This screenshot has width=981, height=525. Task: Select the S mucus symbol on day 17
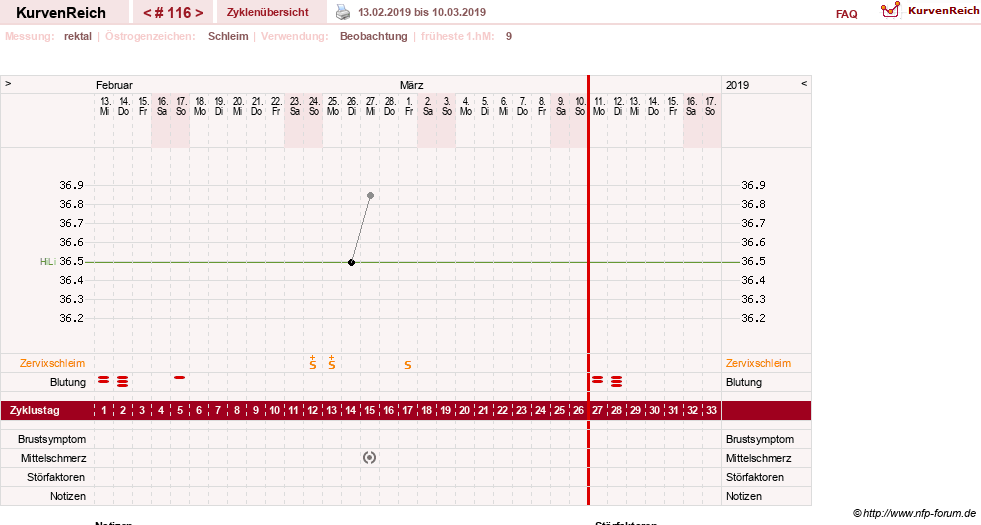coord(407,365)
